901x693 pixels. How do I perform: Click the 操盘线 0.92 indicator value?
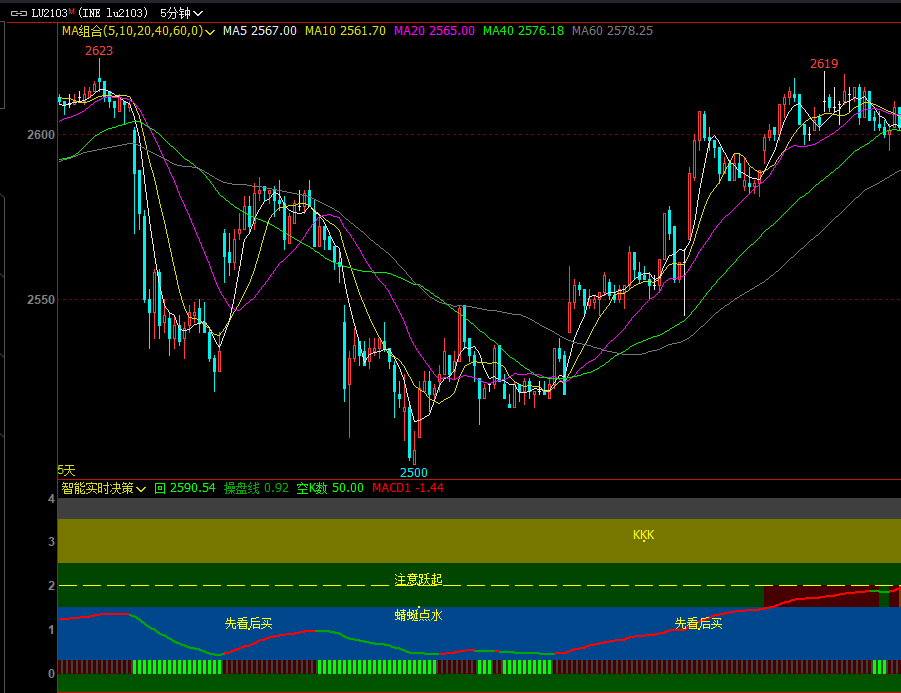256,488
